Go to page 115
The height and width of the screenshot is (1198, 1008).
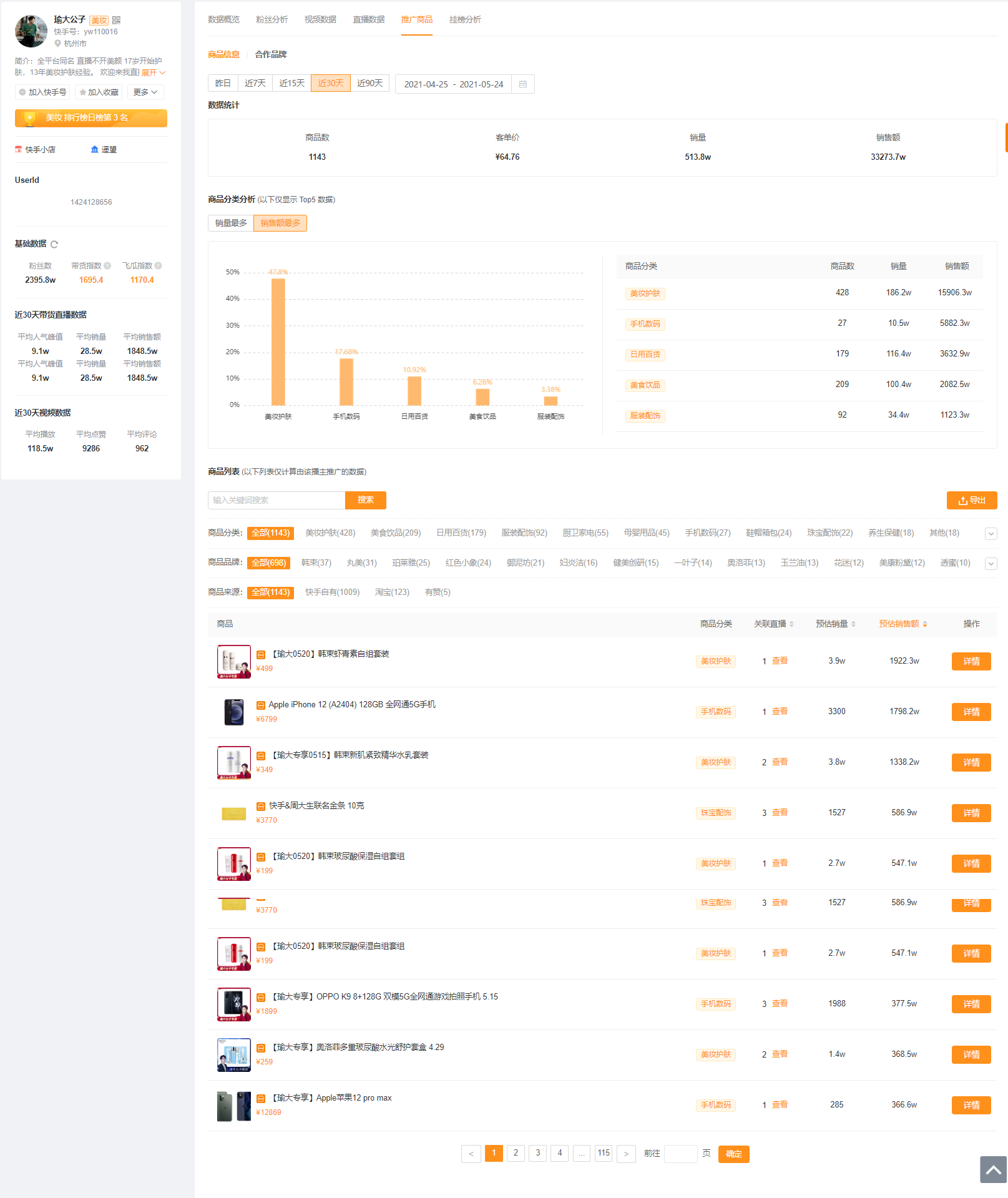click(x=604, y=1154)
